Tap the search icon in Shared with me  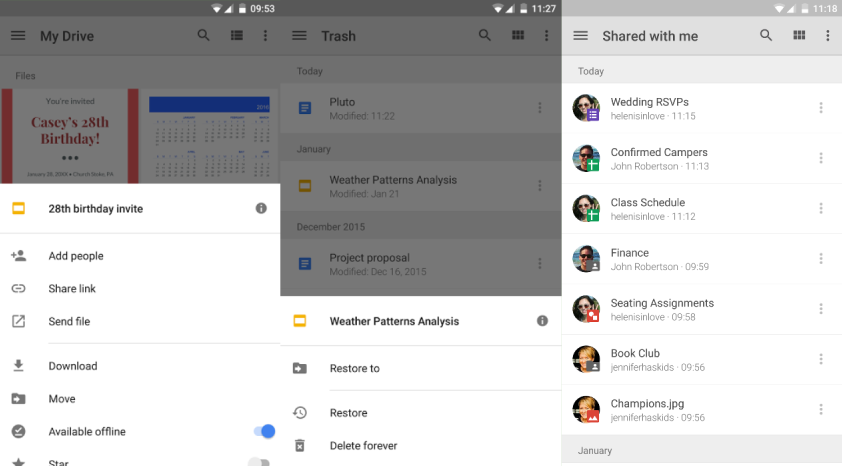click(x=766, y=36)
